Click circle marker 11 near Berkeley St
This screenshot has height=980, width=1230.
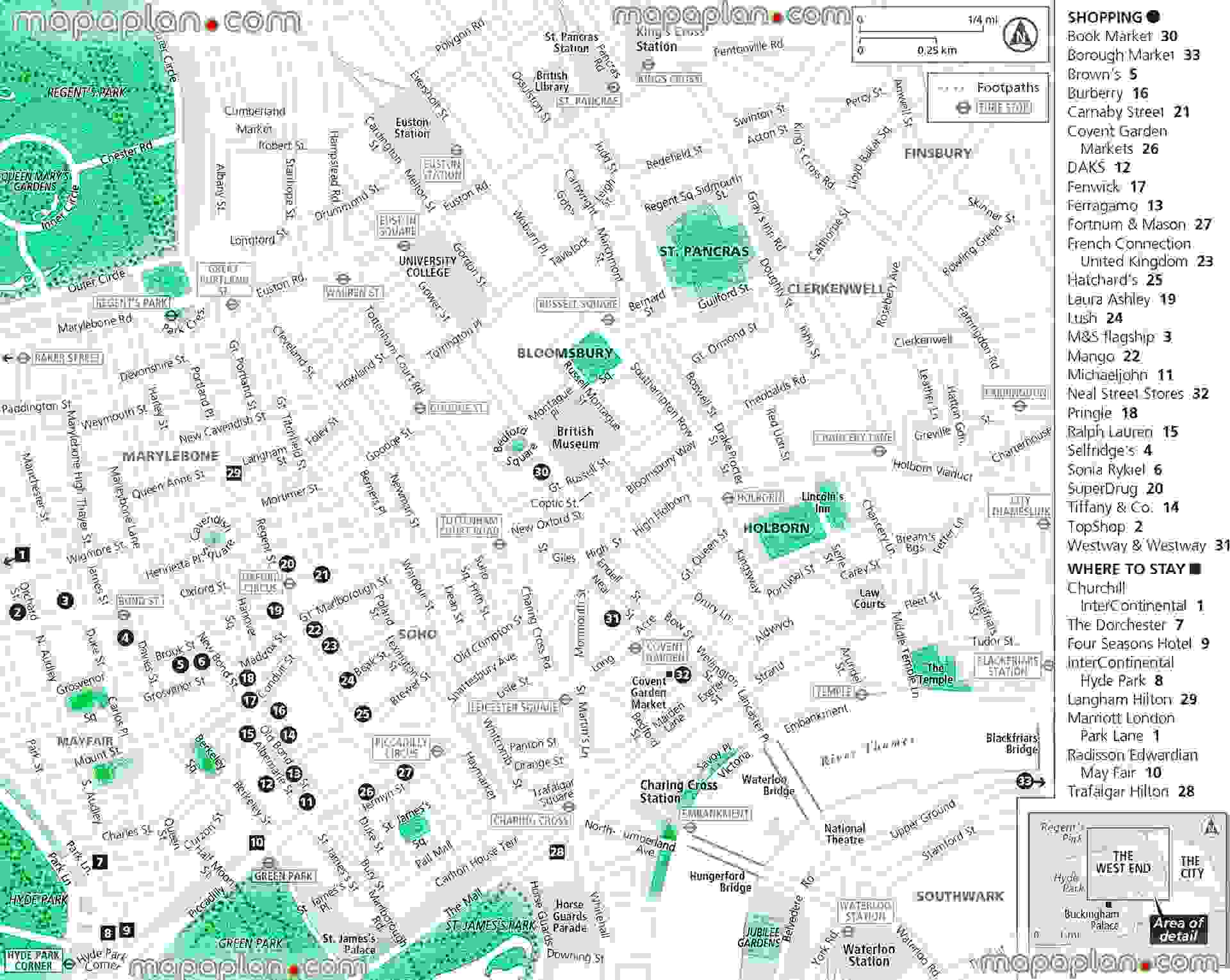(307, 801)
